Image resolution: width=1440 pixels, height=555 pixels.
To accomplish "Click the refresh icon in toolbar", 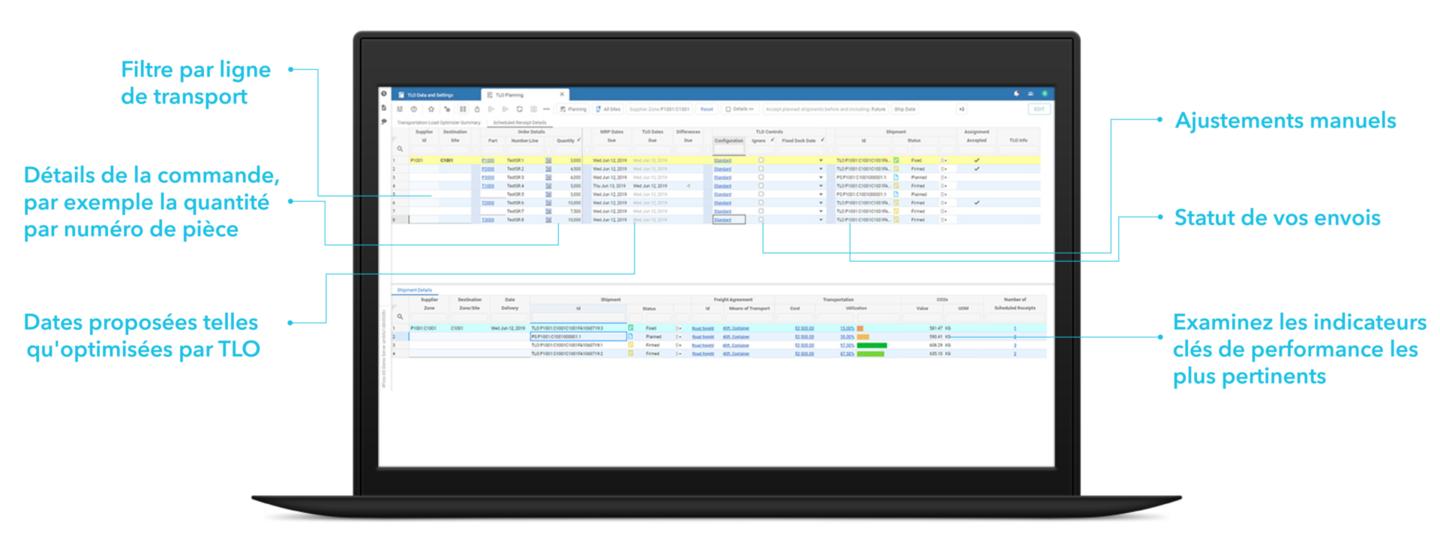I will [520, 109].
